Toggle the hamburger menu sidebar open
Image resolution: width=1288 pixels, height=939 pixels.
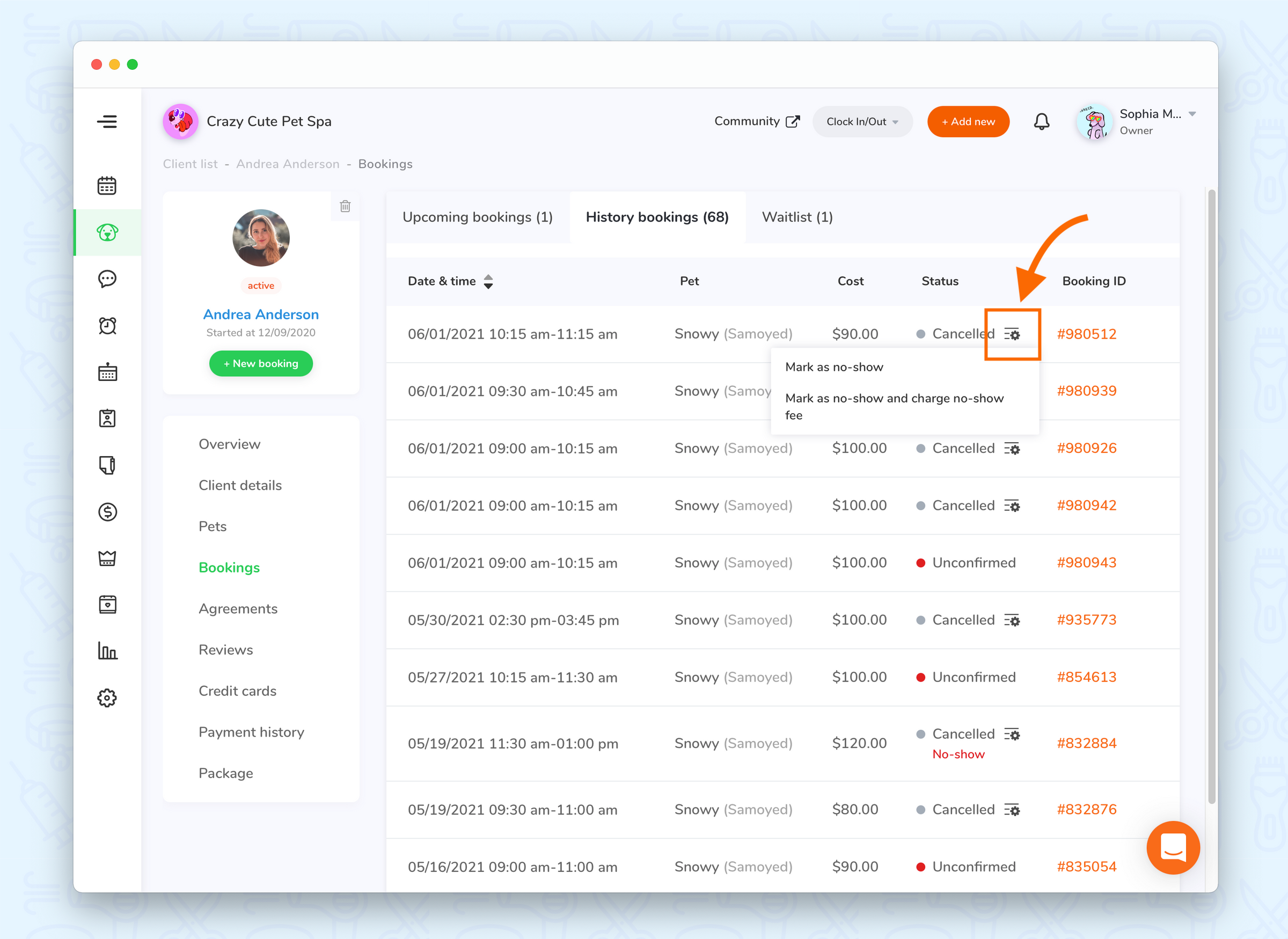coord(107,121)
